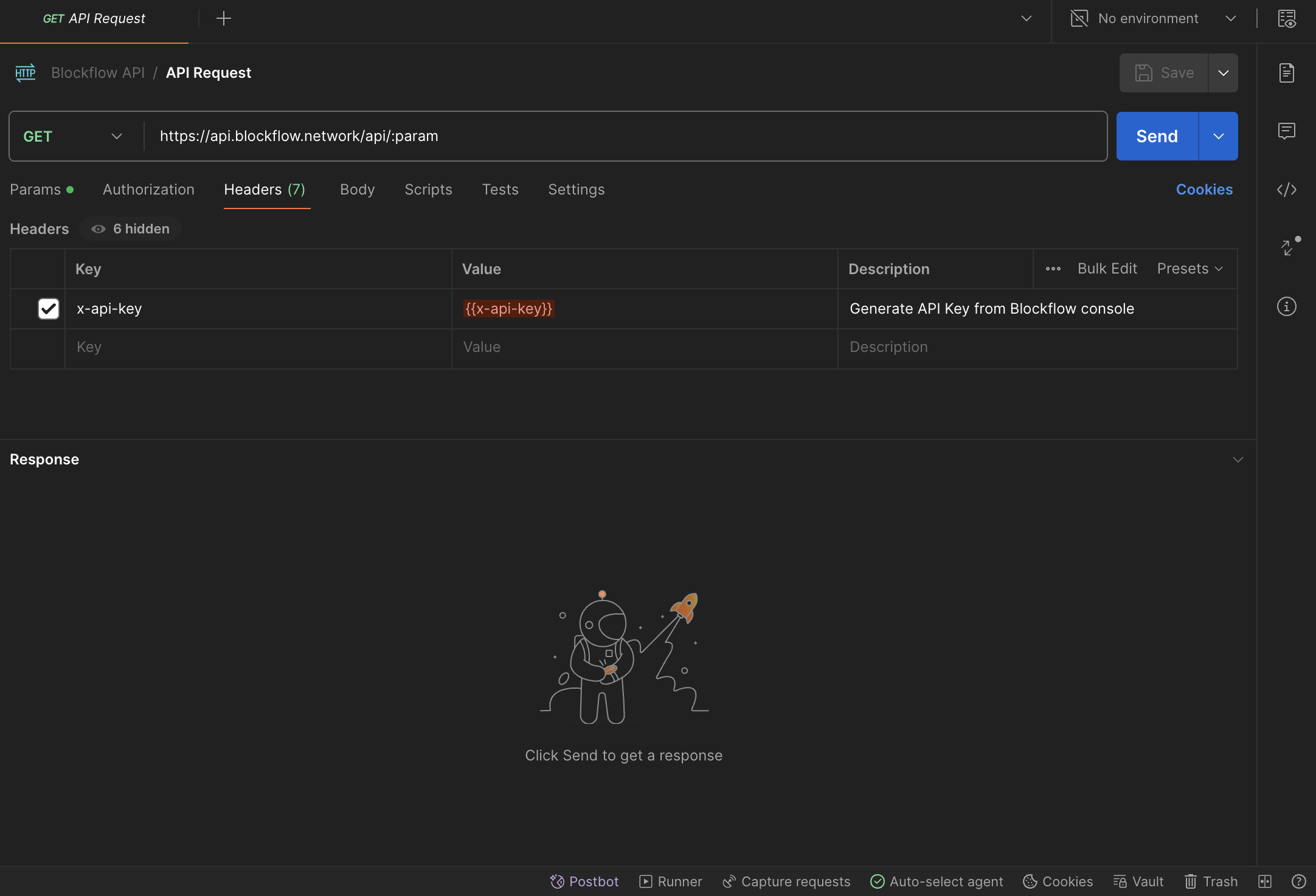Image resolution: width=1316 pixels, height=896 pixels.
Task: Open the Documentation icon in right sidebar
Action: (x=1286, y=73)
